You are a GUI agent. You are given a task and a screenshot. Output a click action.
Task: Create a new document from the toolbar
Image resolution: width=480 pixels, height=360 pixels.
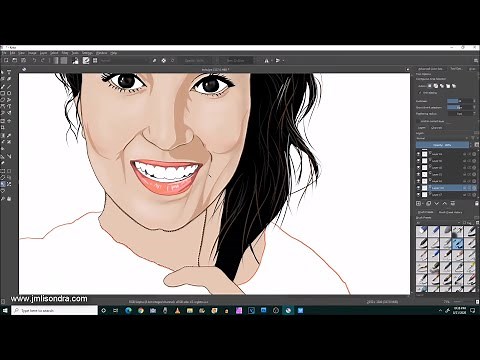tap(6, 60)
